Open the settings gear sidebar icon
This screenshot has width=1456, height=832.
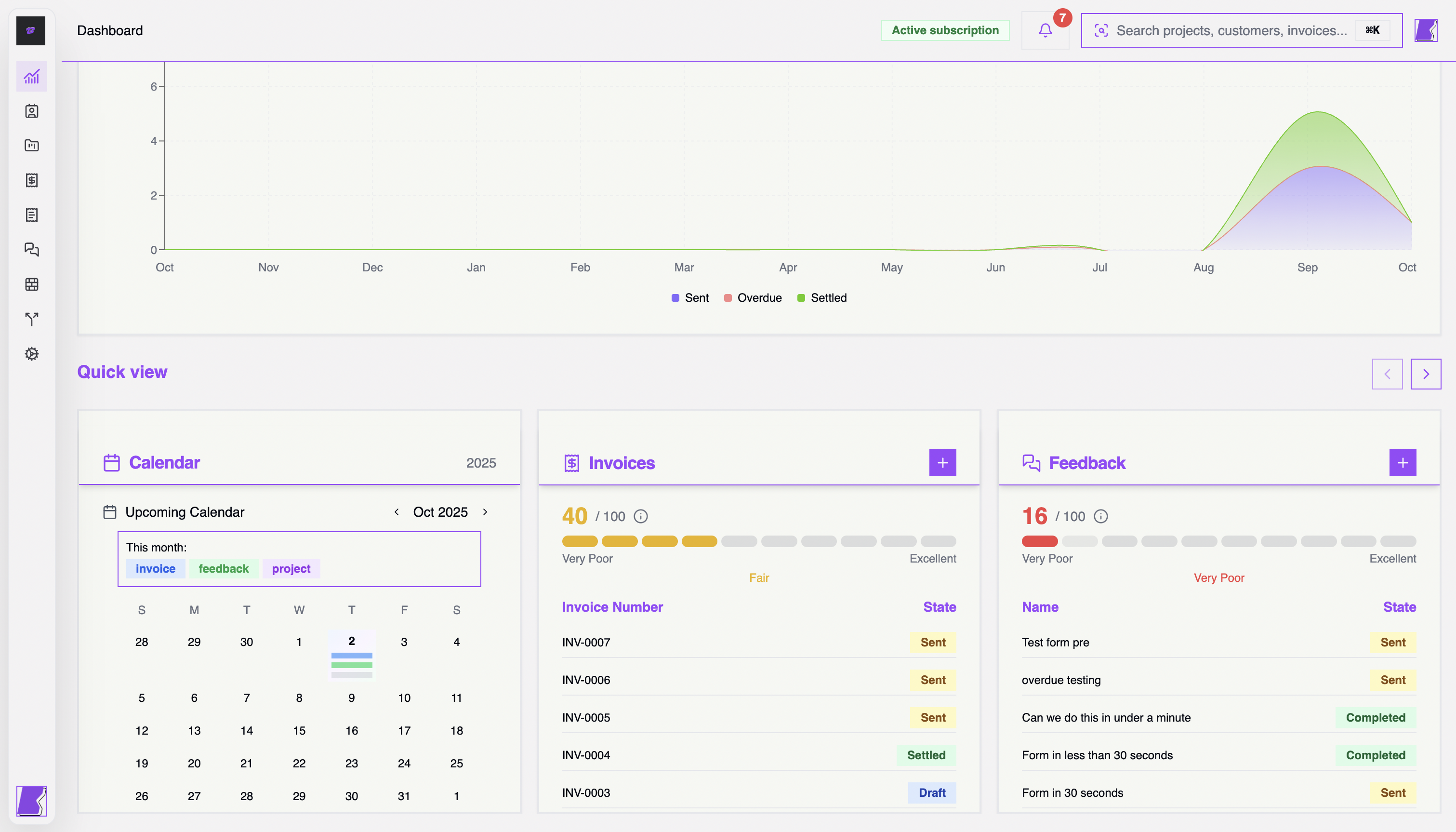pyautogui.click(x=31, y=354)
